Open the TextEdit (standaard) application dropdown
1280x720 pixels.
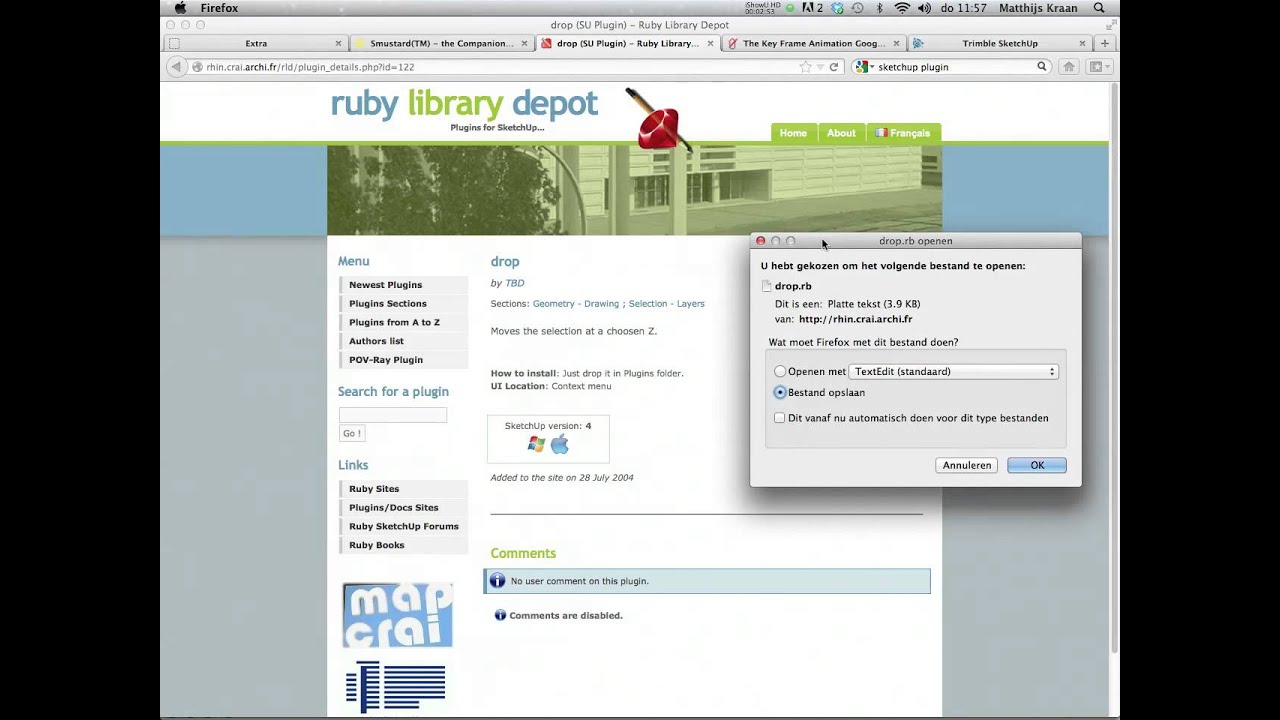[953, 372]
